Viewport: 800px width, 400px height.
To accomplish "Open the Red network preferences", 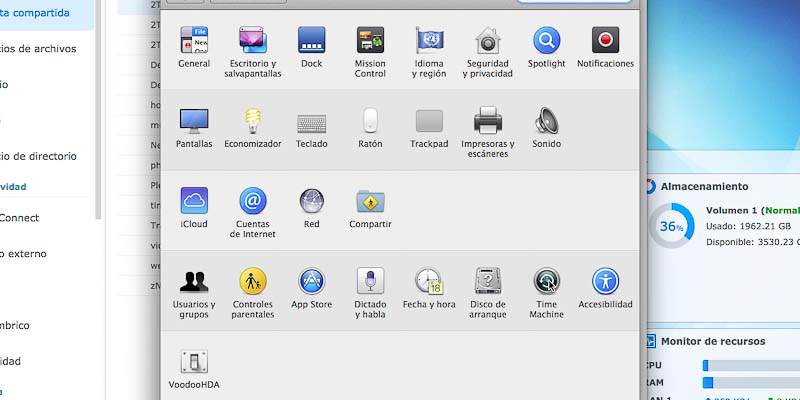I will click(311, 208).
